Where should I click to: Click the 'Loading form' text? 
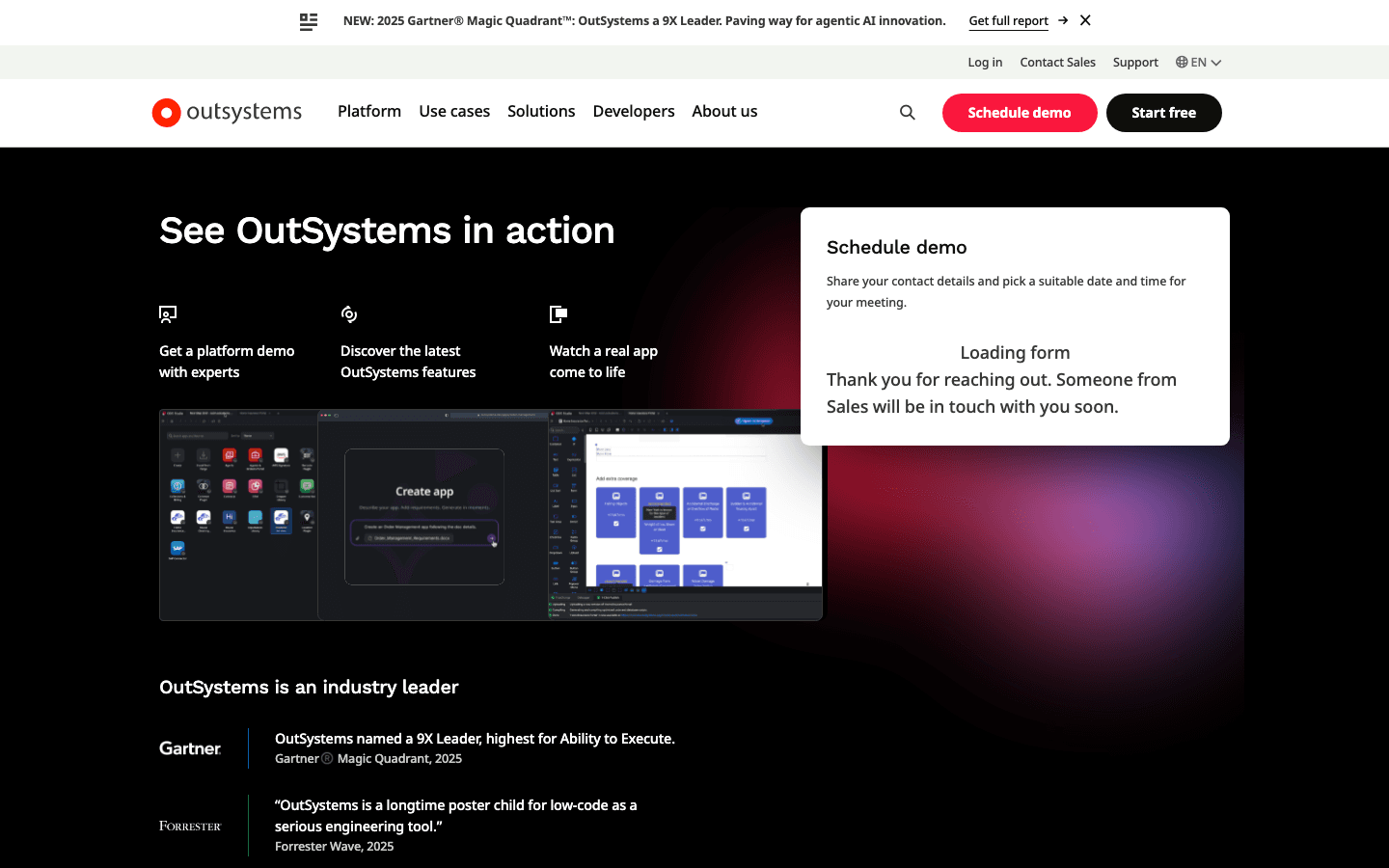pos(1015,353)
